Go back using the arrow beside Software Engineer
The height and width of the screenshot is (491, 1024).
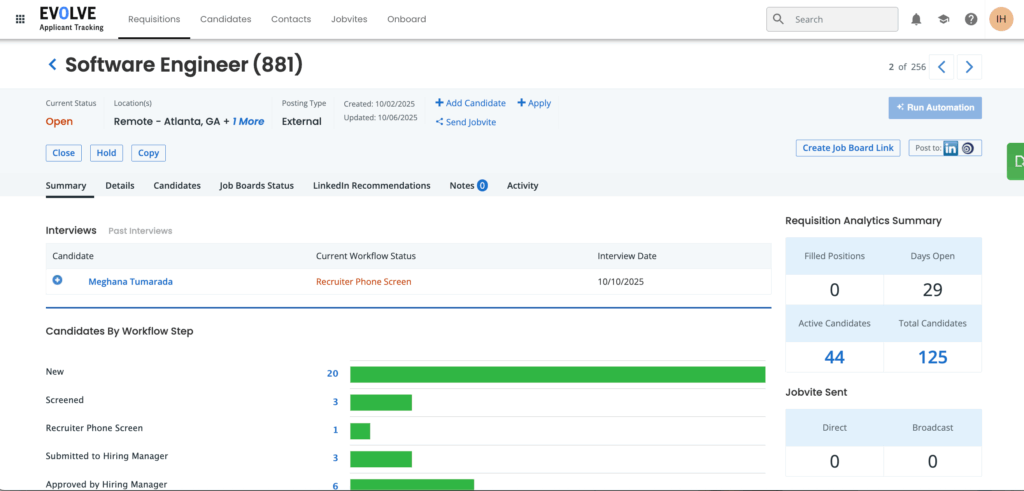52,66
